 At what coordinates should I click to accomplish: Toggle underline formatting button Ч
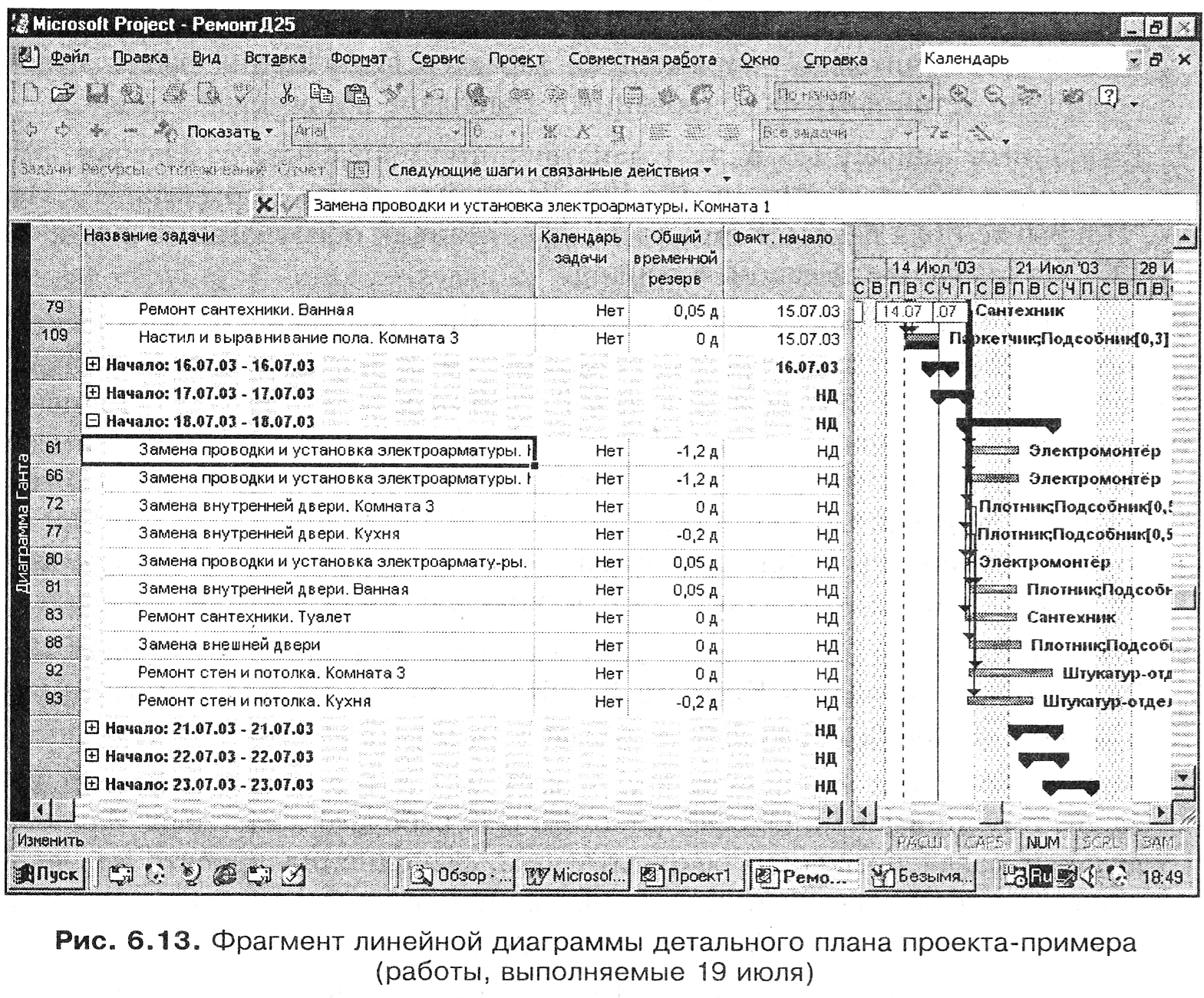tap(618, 132)
